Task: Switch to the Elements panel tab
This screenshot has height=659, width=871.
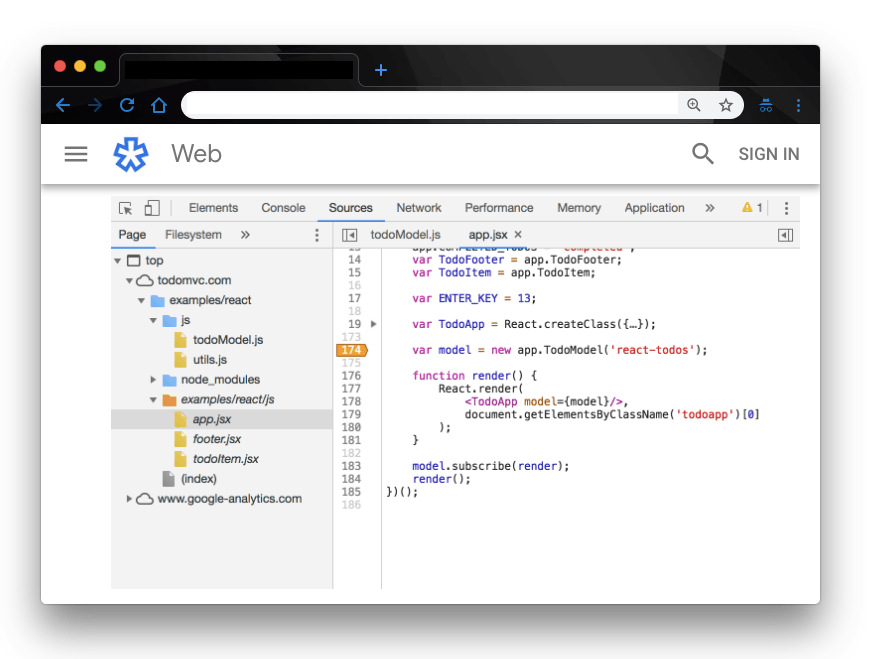Action: 213,208
